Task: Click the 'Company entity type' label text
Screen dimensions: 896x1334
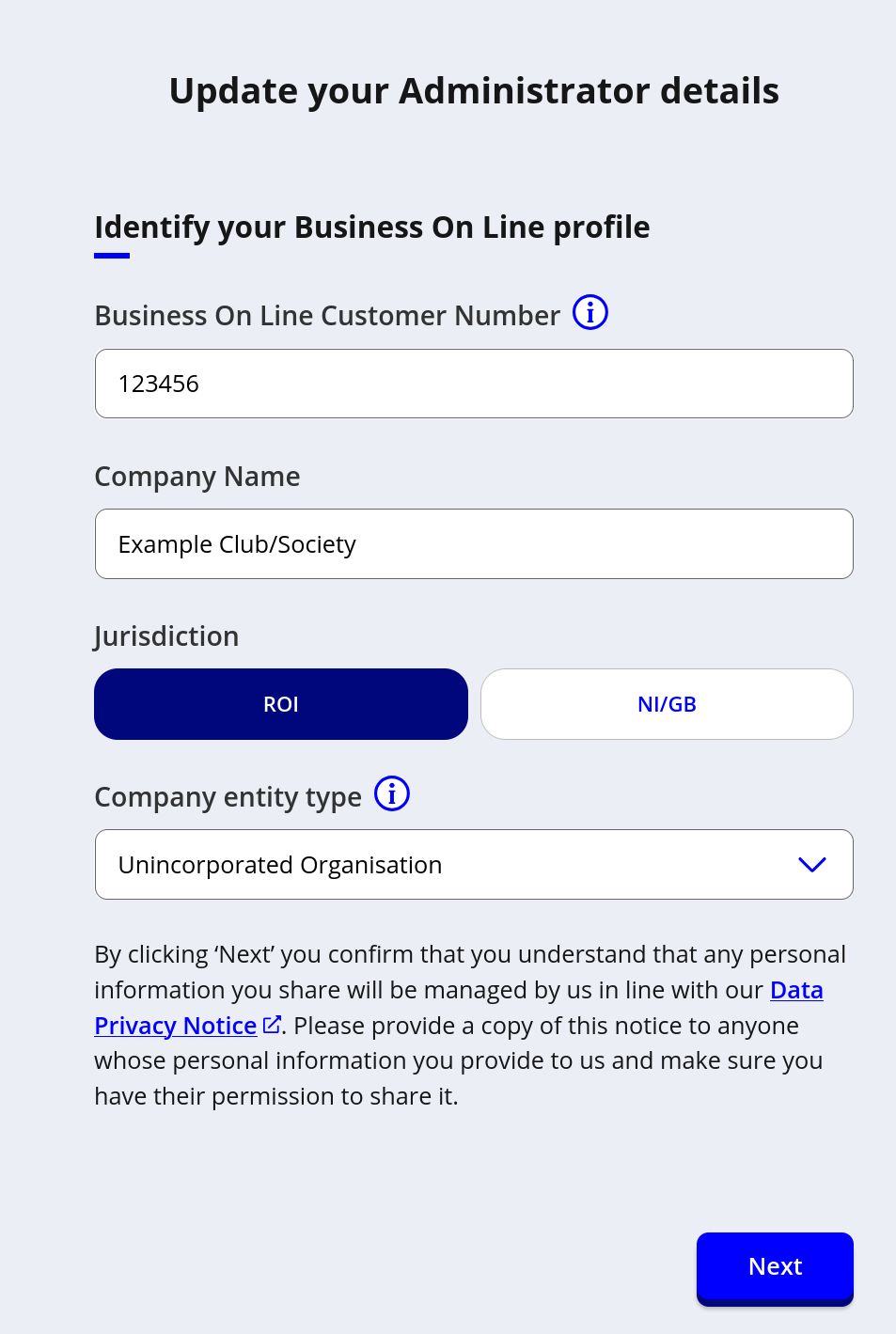Action: click(228, 797)
